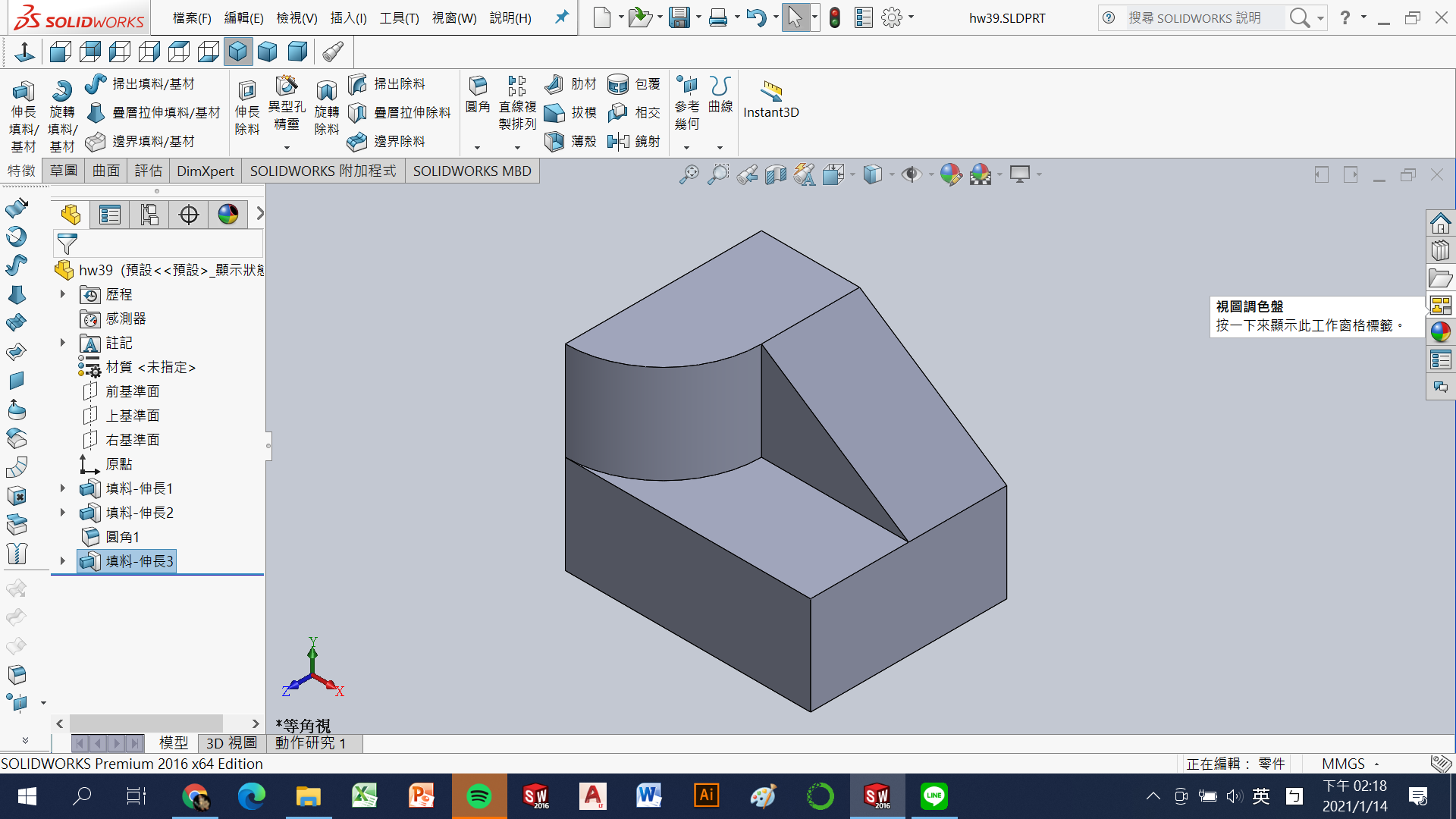The image size is (1456, 819).
Task: Expand the 註記 annotations folder
Action: pos(63,343)
